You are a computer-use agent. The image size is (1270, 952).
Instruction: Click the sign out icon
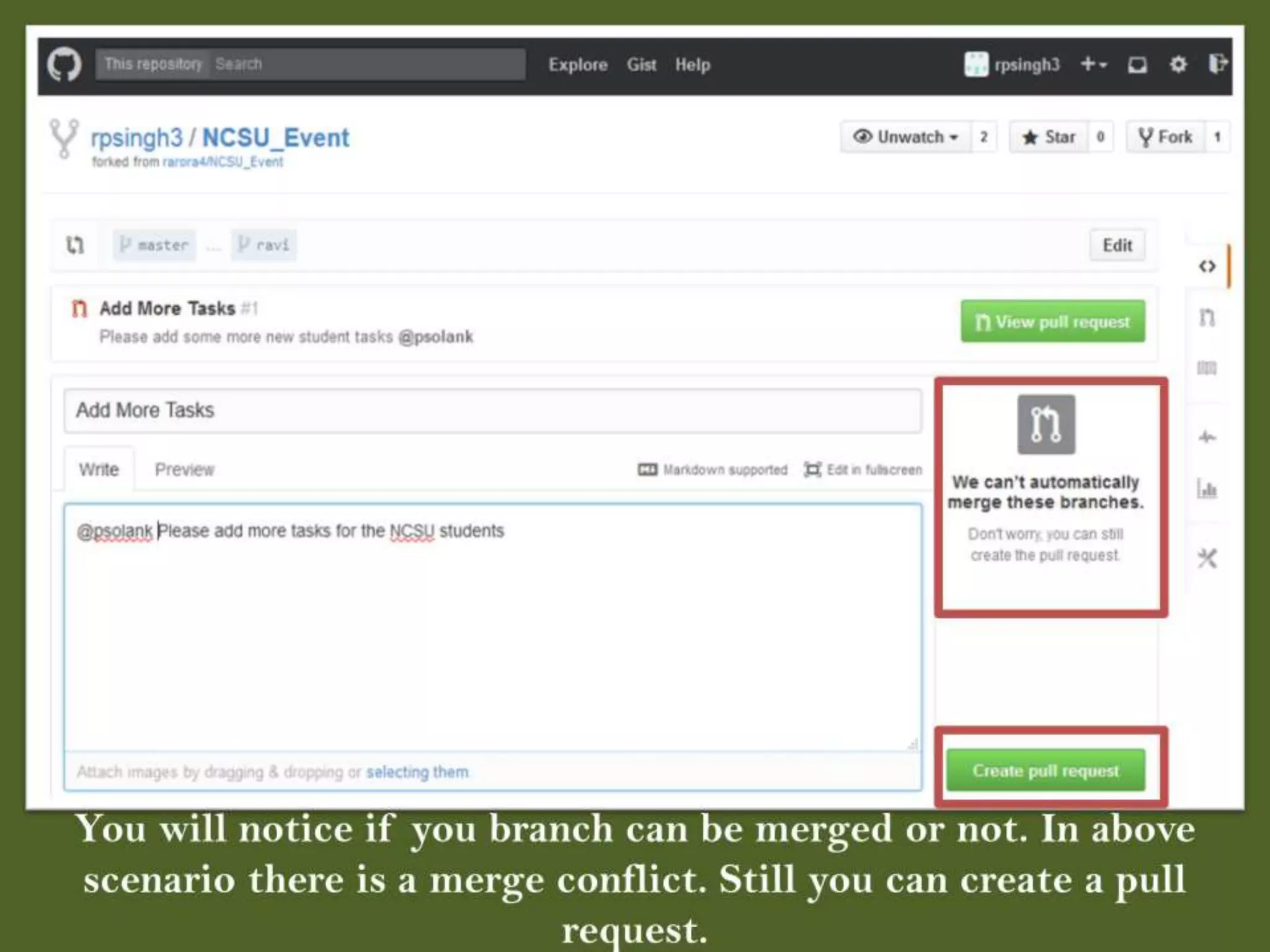click(x=1217, y=64)
